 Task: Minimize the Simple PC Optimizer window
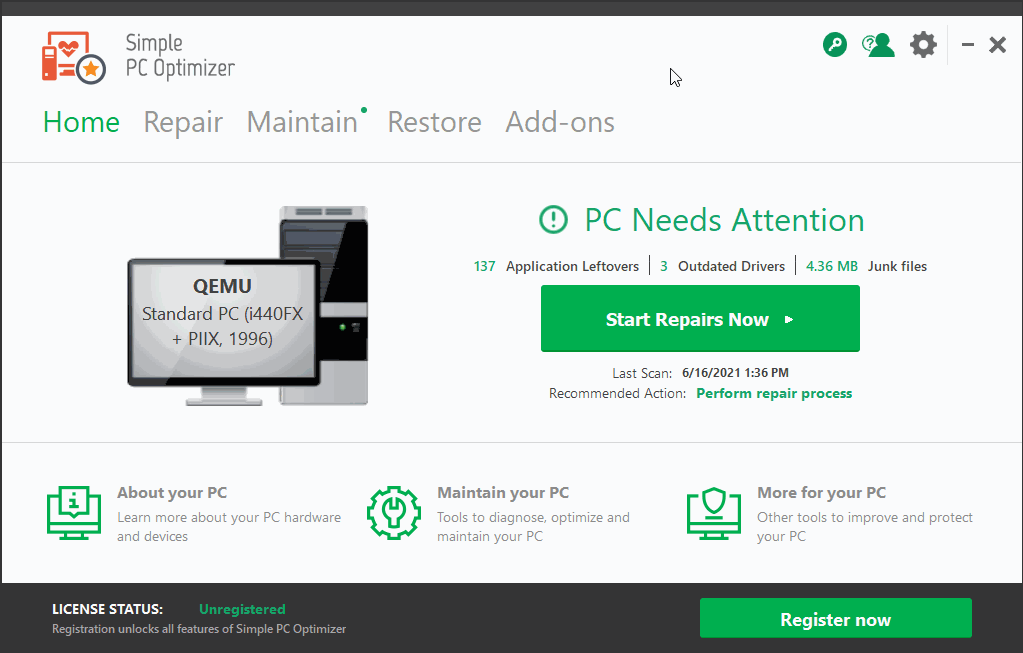click(968, 45)
